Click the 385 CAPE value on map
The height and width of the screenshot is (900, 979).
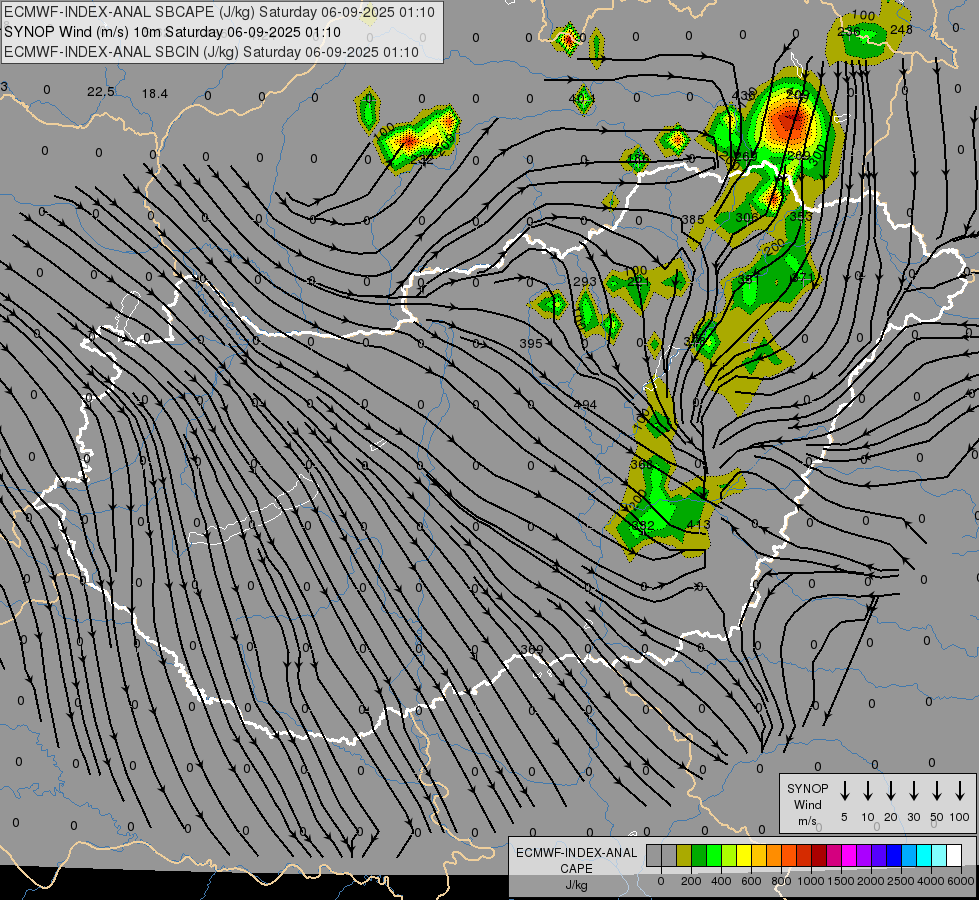click(693, 219)
